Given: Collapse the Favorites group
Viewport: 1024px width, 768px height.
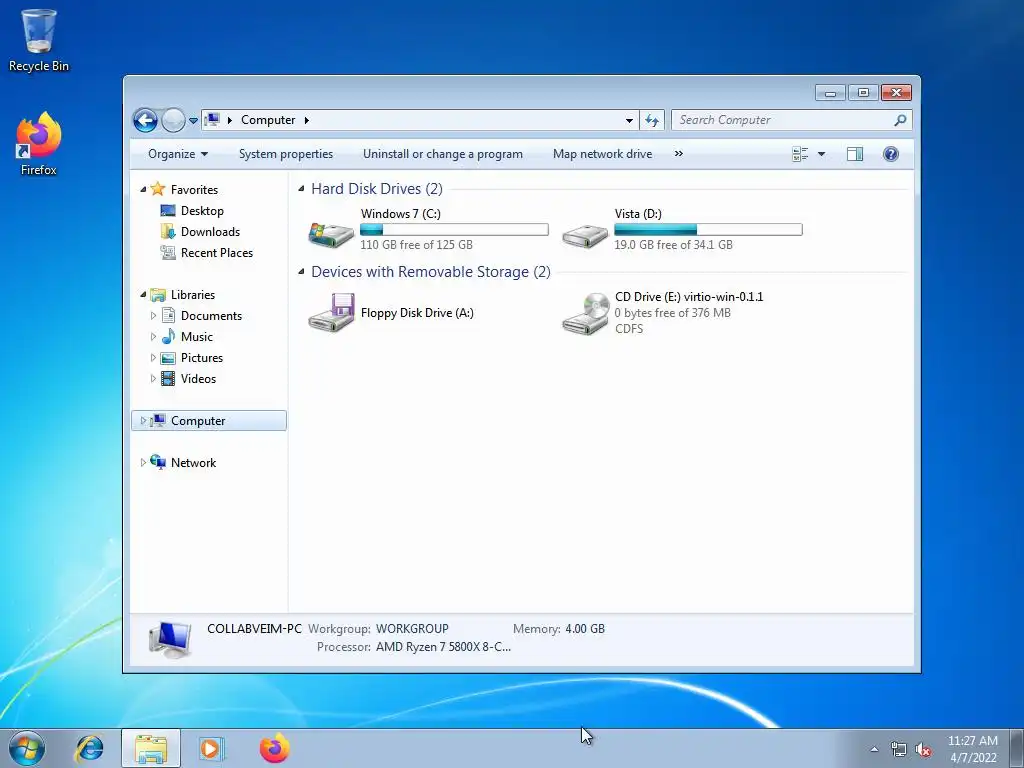Looking at the screenshot, I should coord(143,189).
